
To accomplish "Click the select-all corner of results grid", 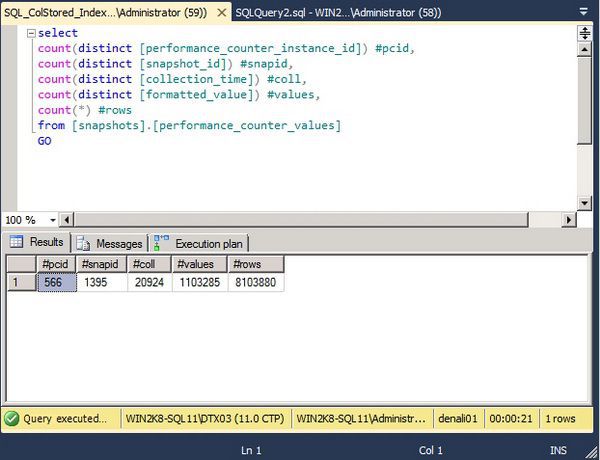I will click(x=22, y=264).
